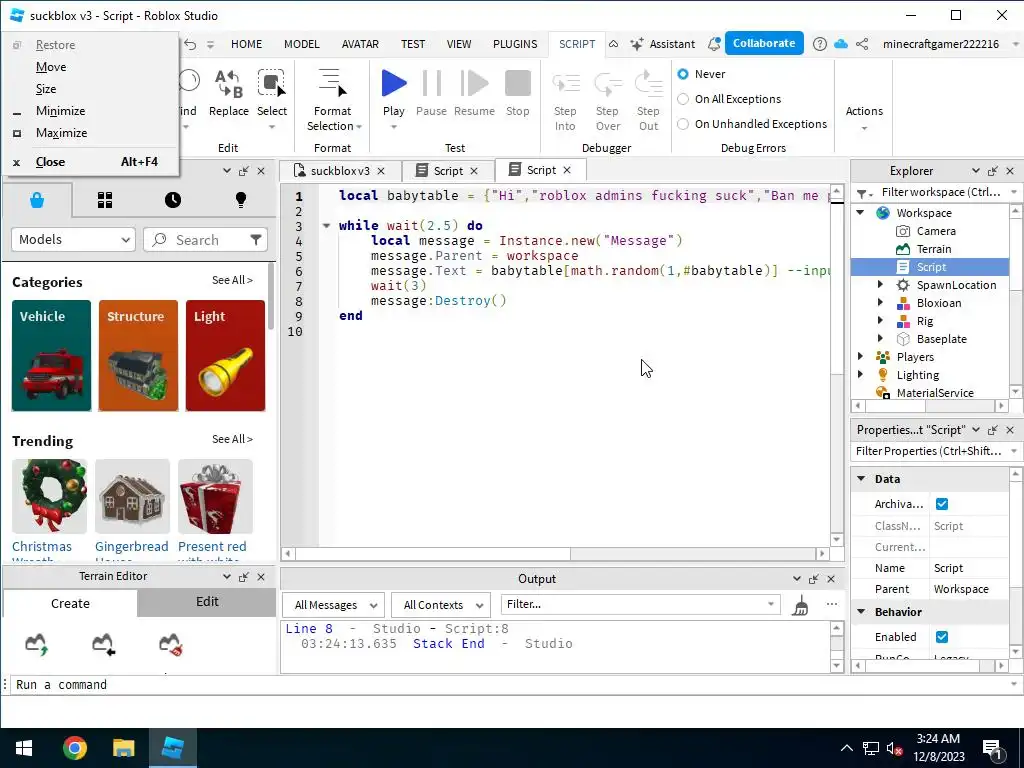The height and width of the screenshot is (768, 1024).
Task: Open Toolbox creations lightbulb tab
Action: point(240,200)
